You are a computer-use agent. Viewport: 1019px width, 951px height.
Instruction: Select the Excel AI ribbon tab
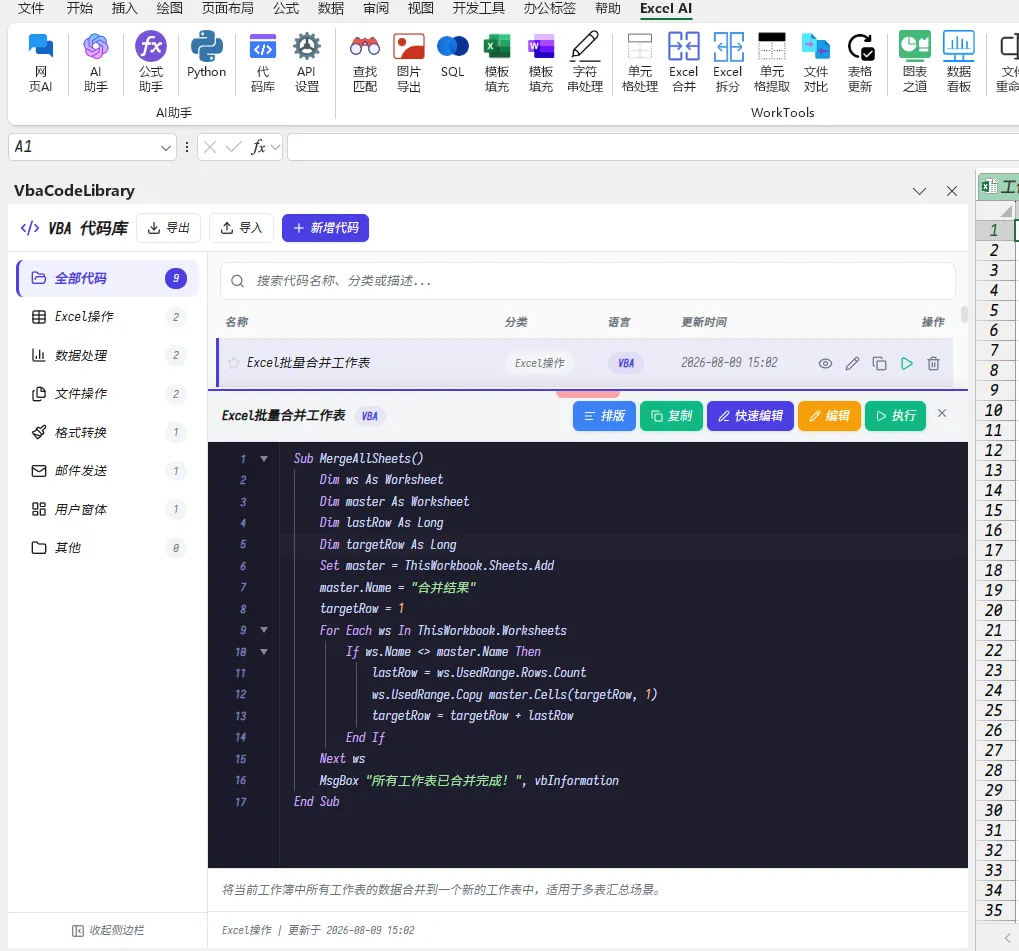coord(666,8)
